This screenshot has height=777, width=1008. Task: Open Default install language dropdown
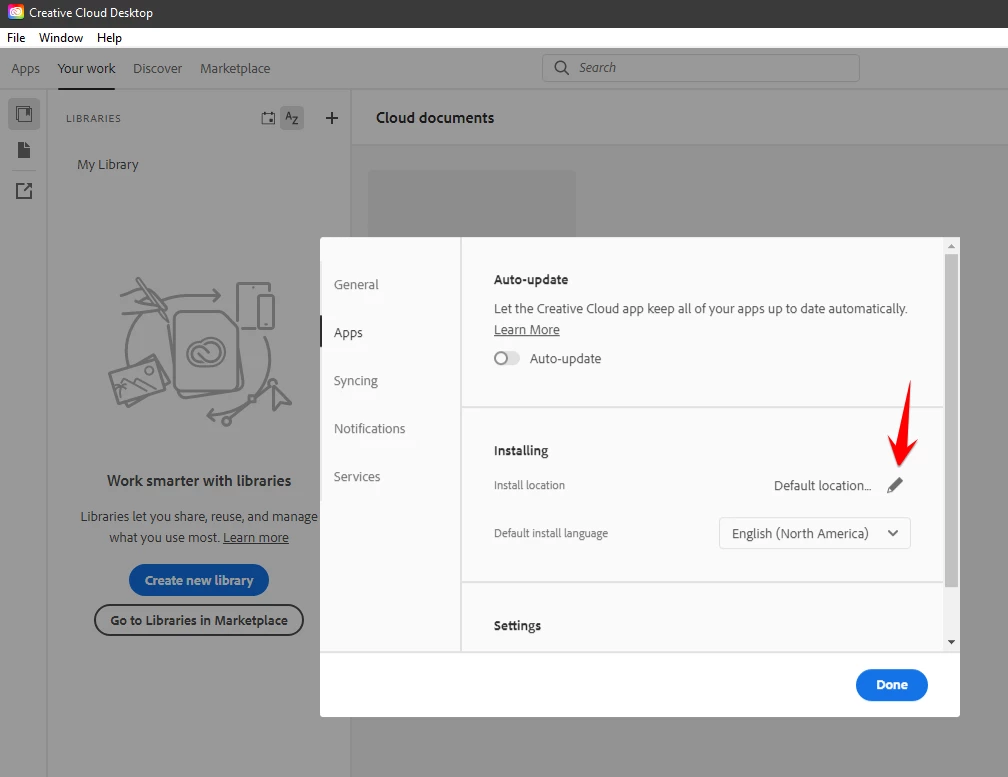click(814, 533)
